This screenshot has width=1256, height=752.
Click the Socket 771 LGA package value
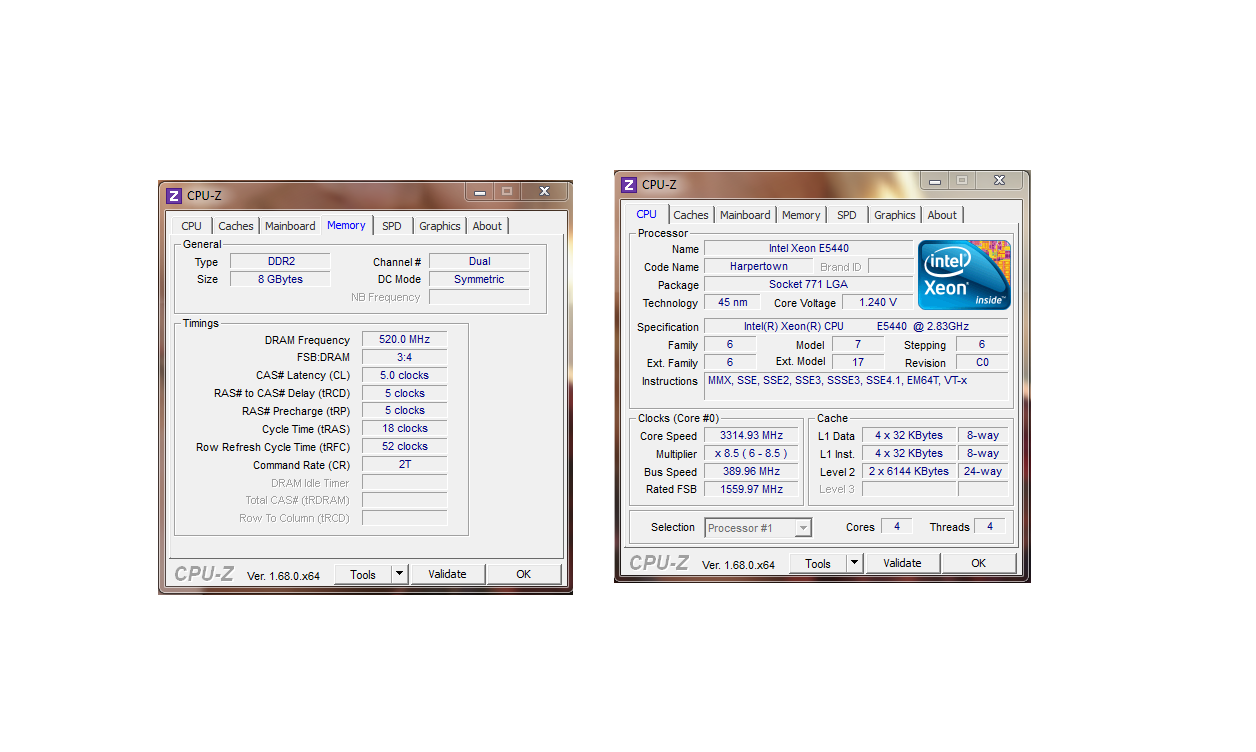point(808,285)
